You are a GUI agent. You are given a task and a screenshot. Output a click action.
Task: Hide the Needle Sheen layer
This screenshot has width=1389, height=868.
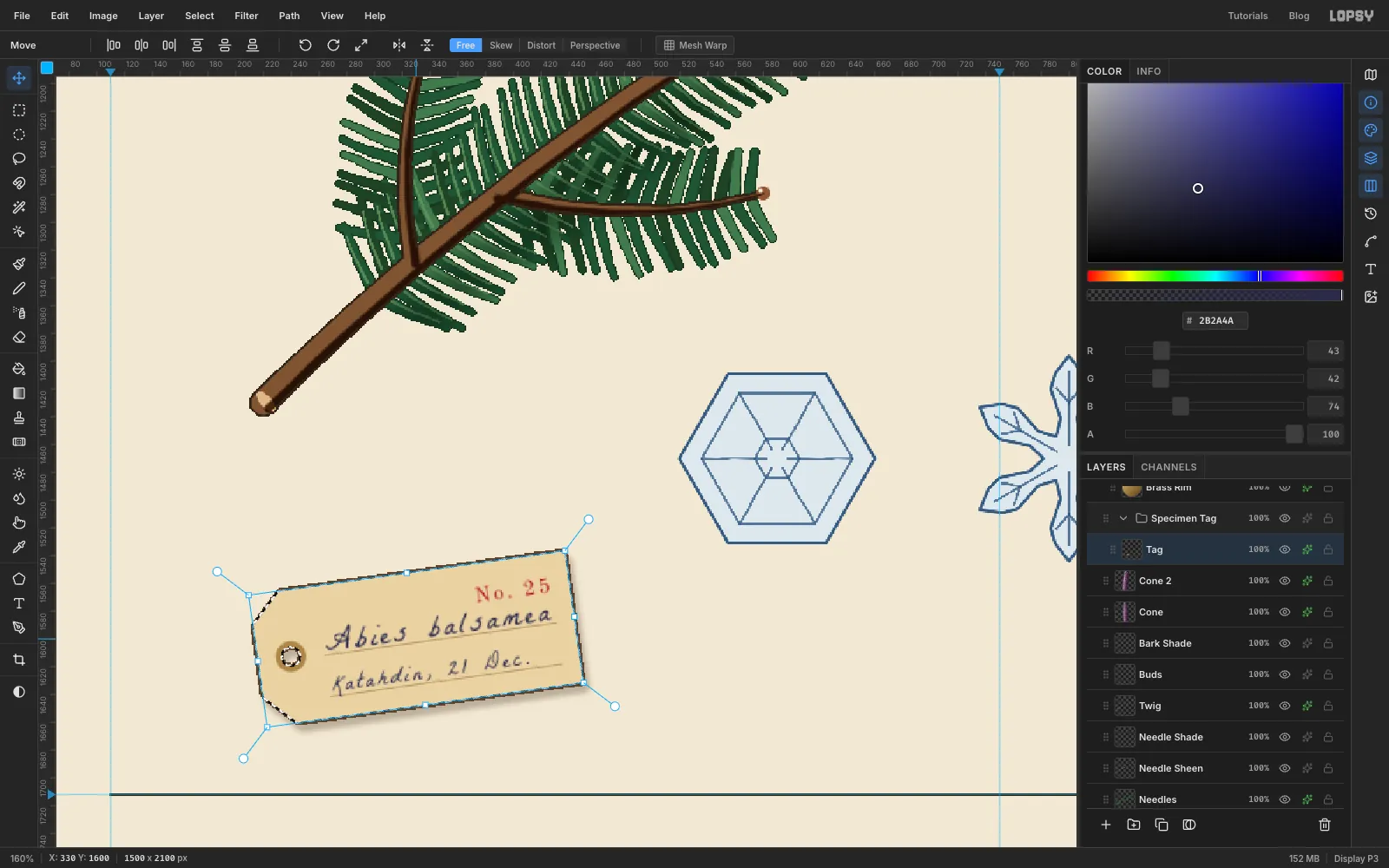coord(1285,768)
